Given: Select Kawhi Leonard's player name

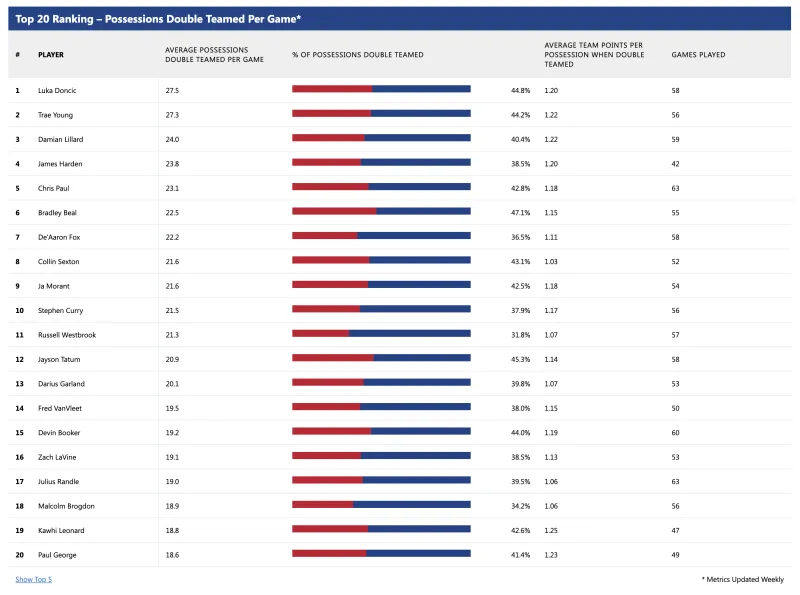Looking at the screenshot, I should pyautogui.click(x=61, y=530).
